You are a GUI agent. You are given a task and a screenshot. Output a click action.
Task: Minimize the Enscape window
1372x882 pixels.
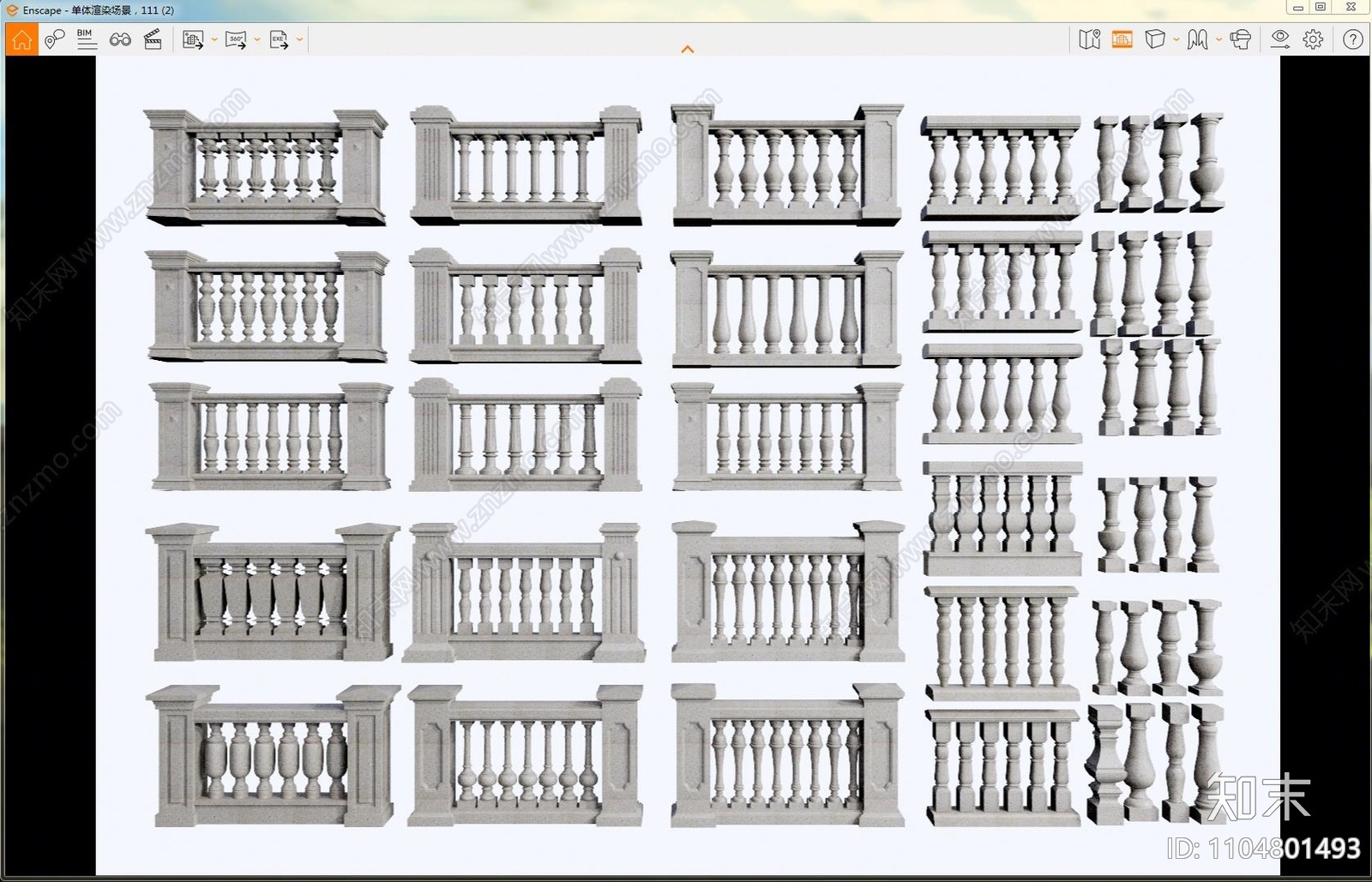[1298, 8]
